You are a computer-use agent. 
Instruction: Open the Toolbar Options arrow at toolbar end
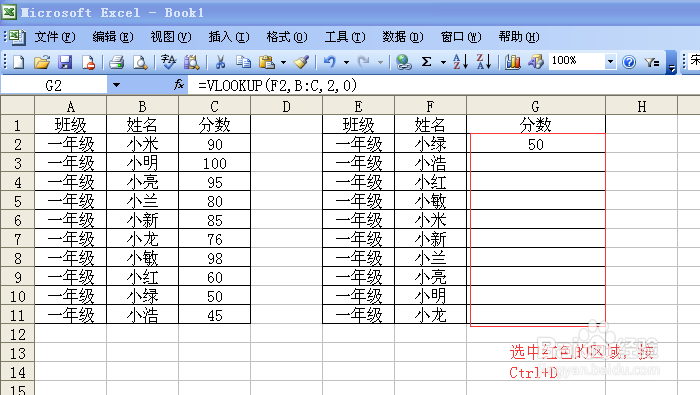(671, 62)
